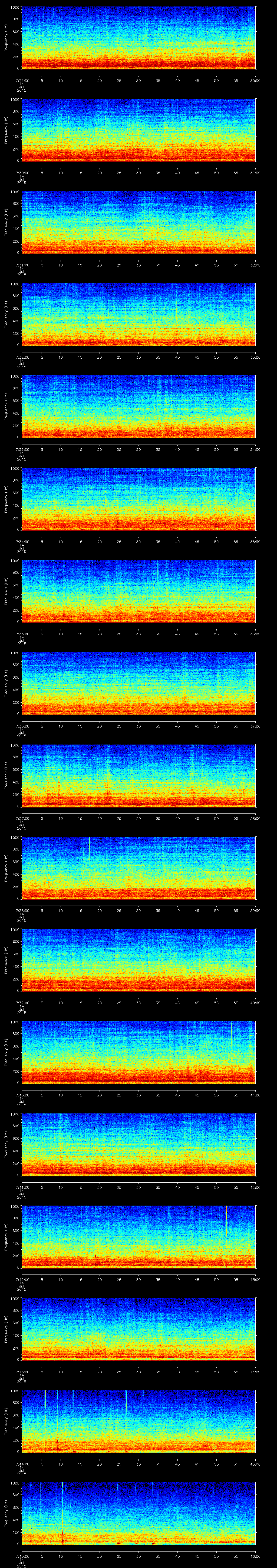The width and height of the screenshot is (277, 1568).
Task: Open the spectrogram panel starting at 7:30:00
Action: (x=139, y=130)
